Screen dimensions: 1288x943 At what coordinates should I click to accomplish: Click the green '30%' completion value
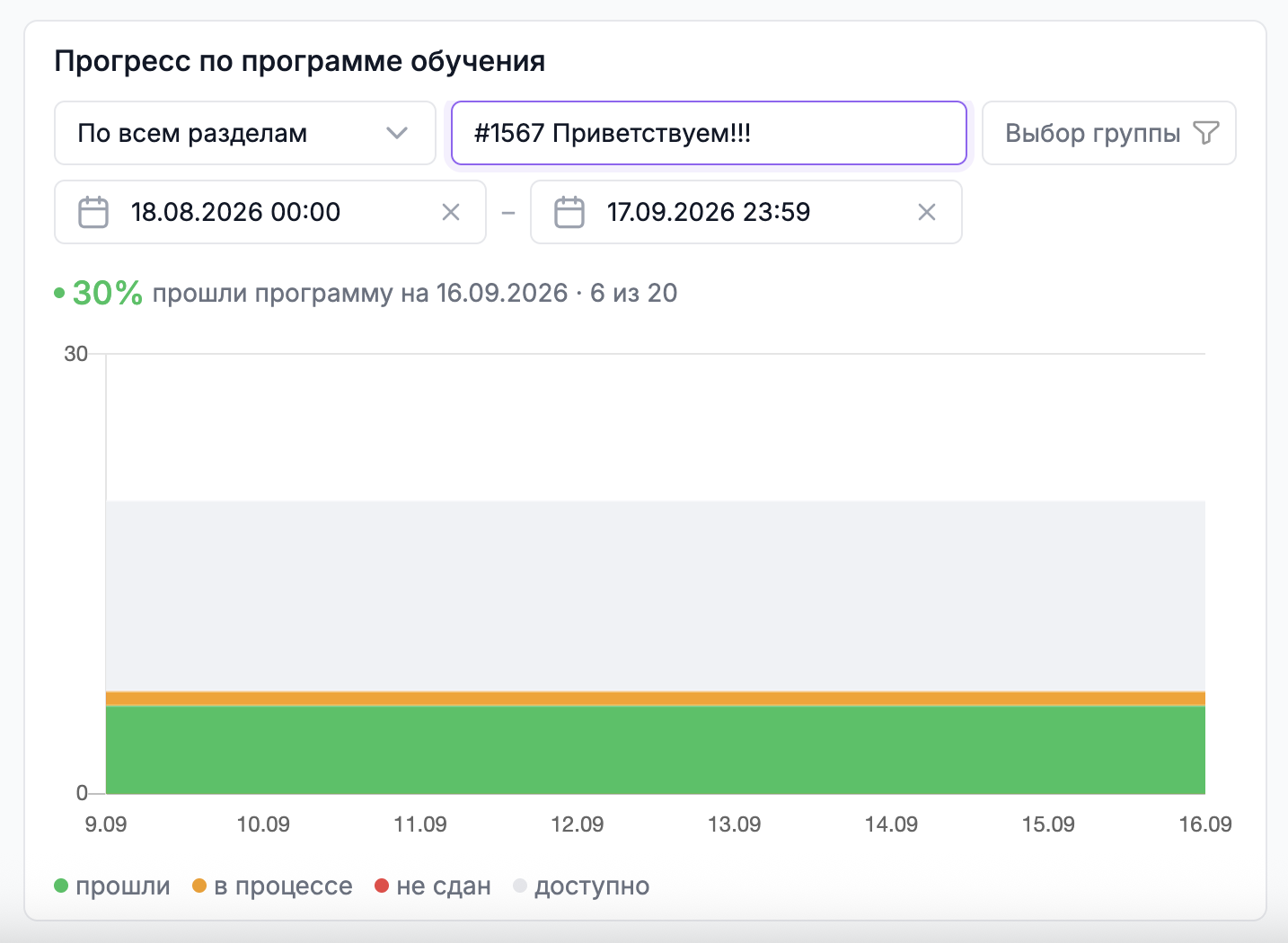point(107,293)
